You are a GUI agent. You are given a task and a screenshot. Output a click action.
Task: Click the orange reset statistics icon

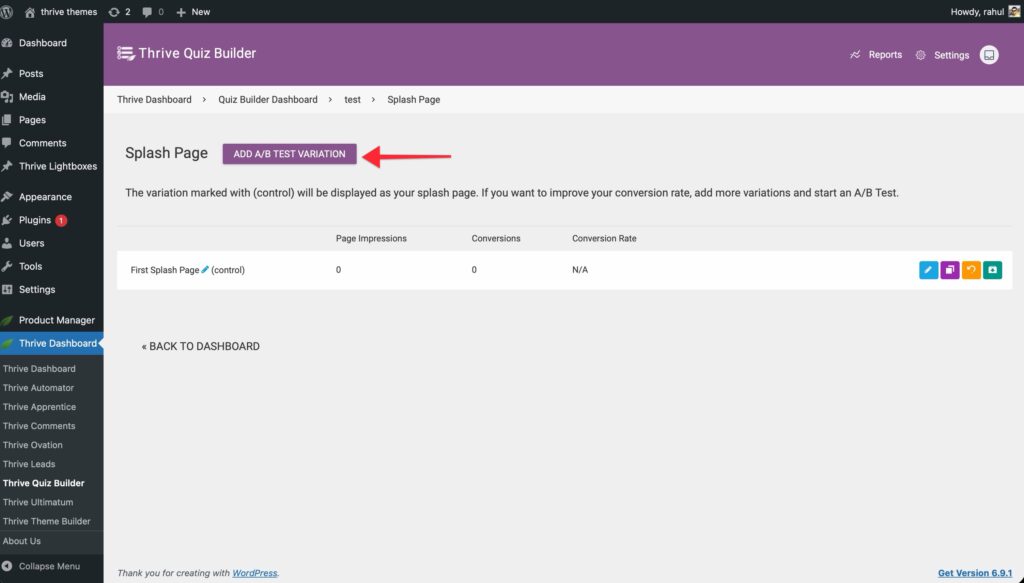[x=971, y=270]
